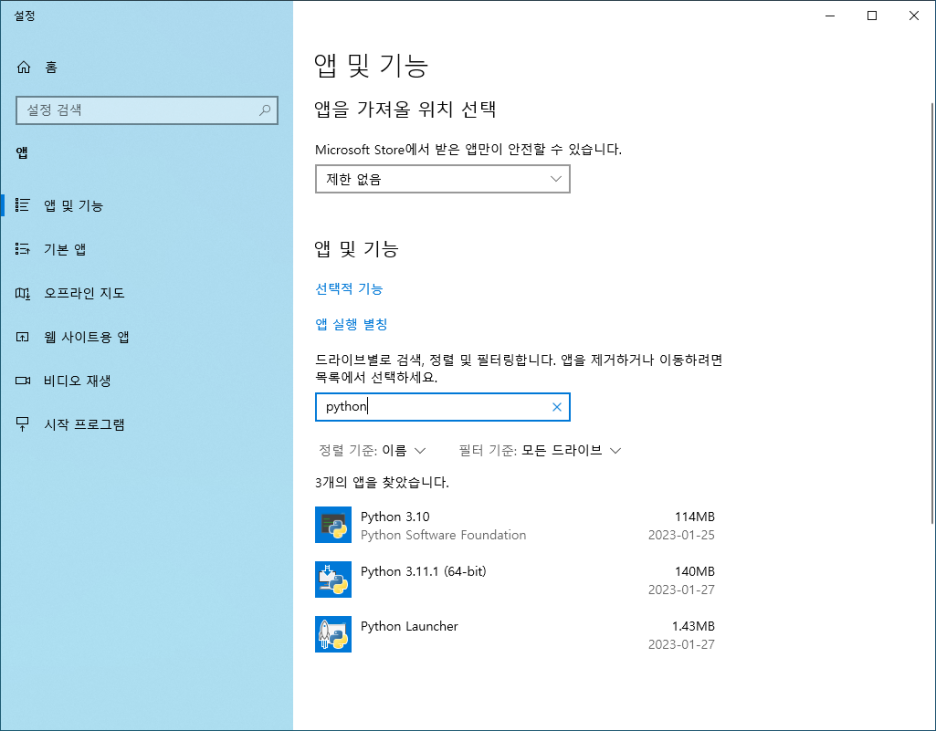Viewport: 936px width, 731px height.
Task: Open the 제한 없음 dropdown
Action: (442, 179)
